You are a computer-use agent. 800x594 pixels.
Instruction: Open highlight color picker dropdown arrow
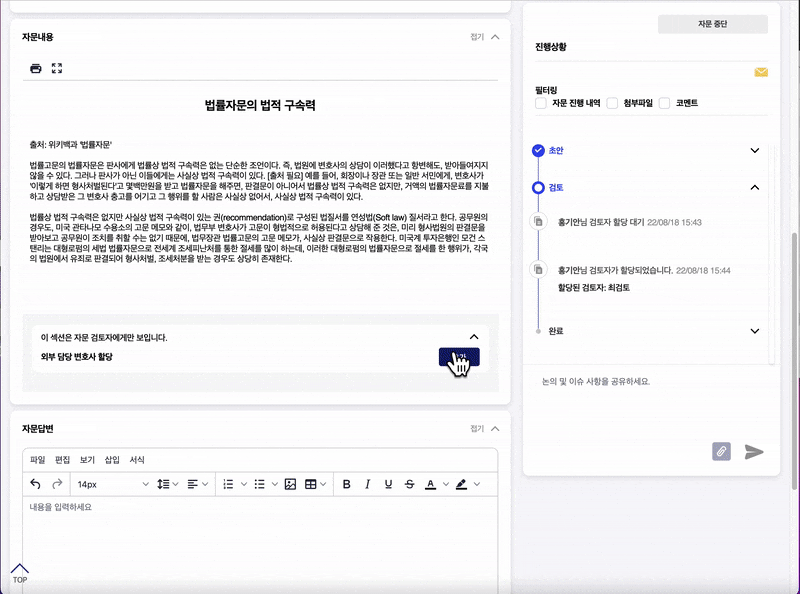(x=477, y=484)
